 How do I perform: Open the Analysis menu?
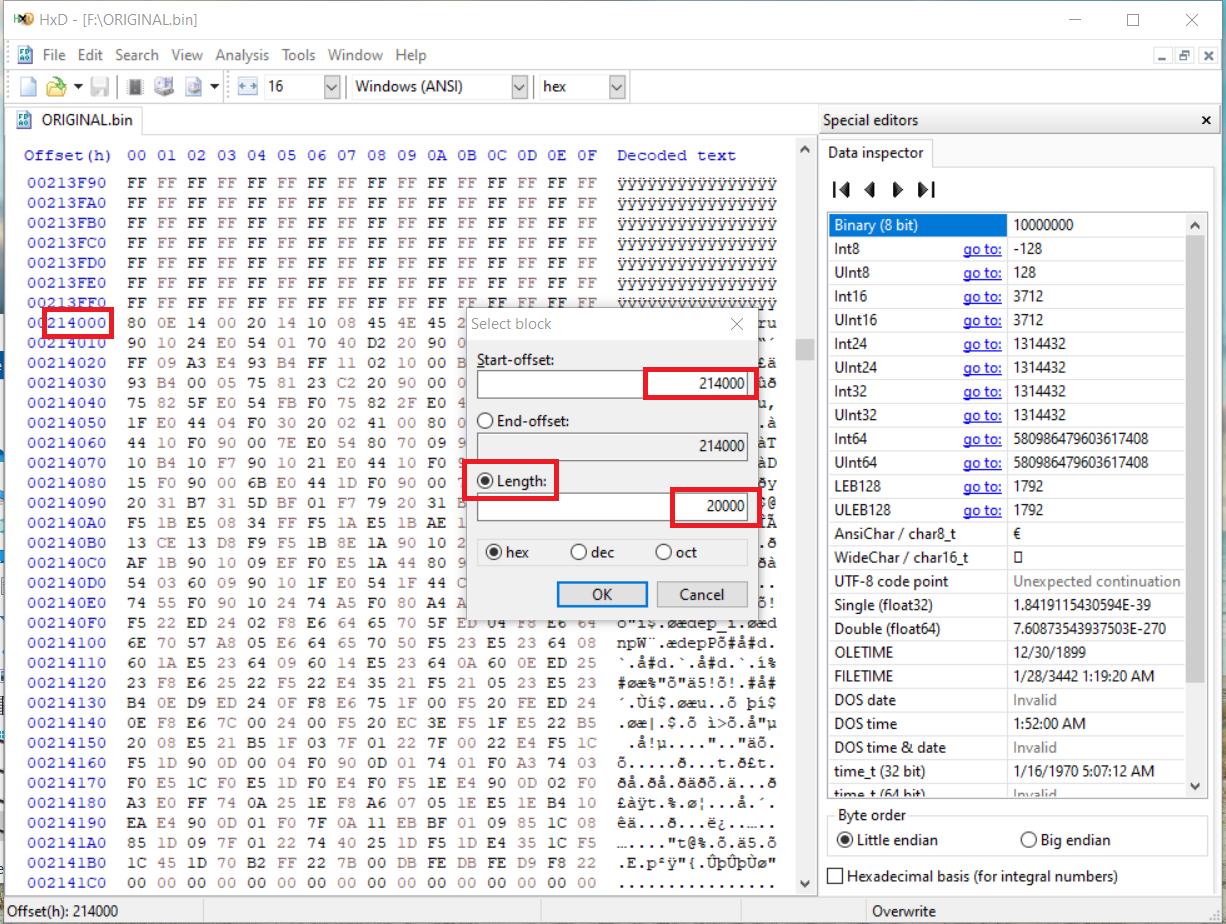242,55
